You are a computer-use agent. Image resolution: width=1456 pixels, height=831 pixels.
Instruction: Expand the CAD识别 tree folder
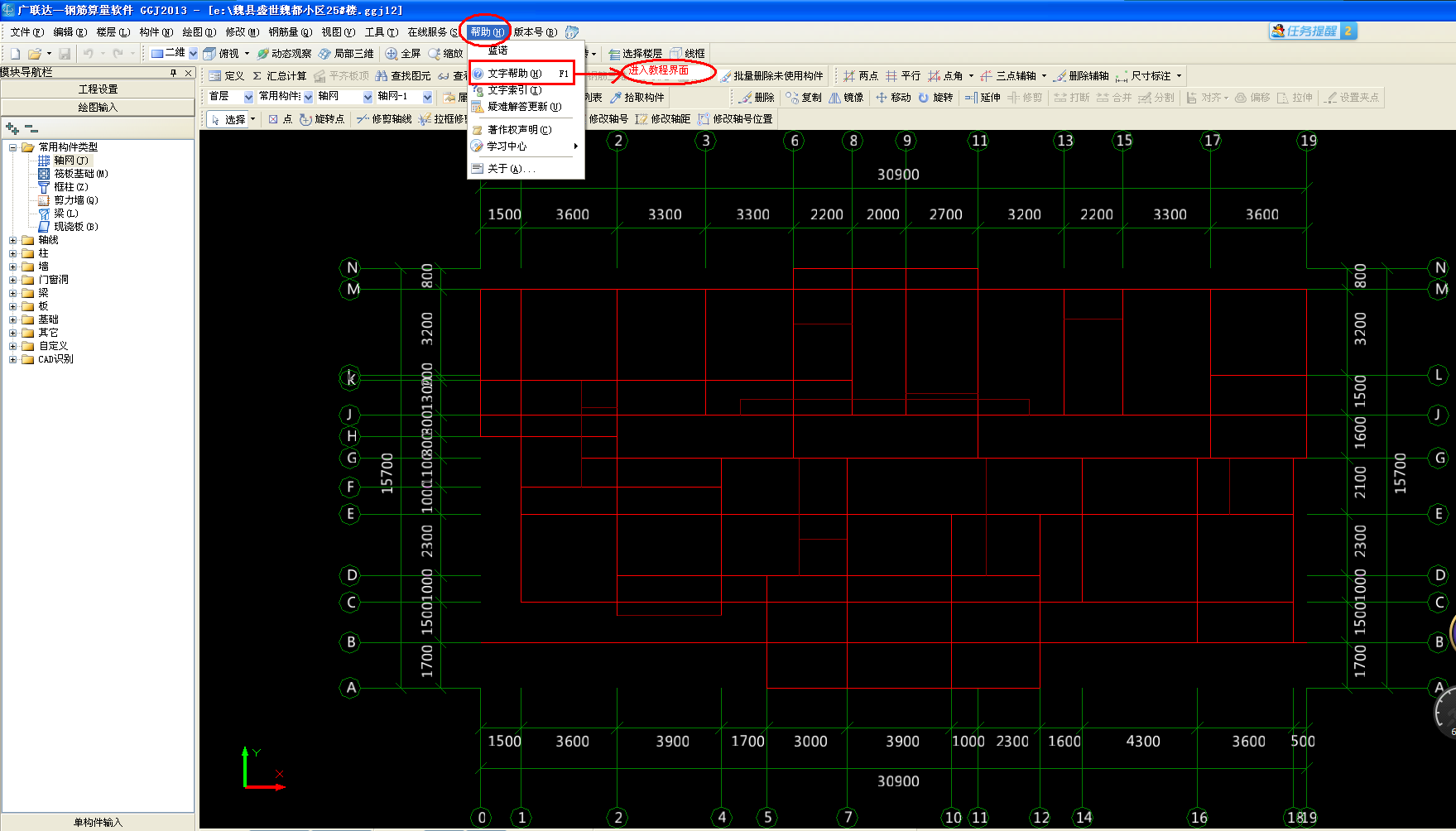pos(12,359)
